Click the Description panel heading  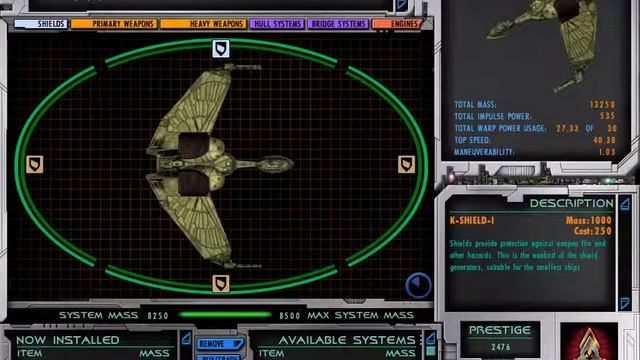pyautogui.click(x=571, y=203)
